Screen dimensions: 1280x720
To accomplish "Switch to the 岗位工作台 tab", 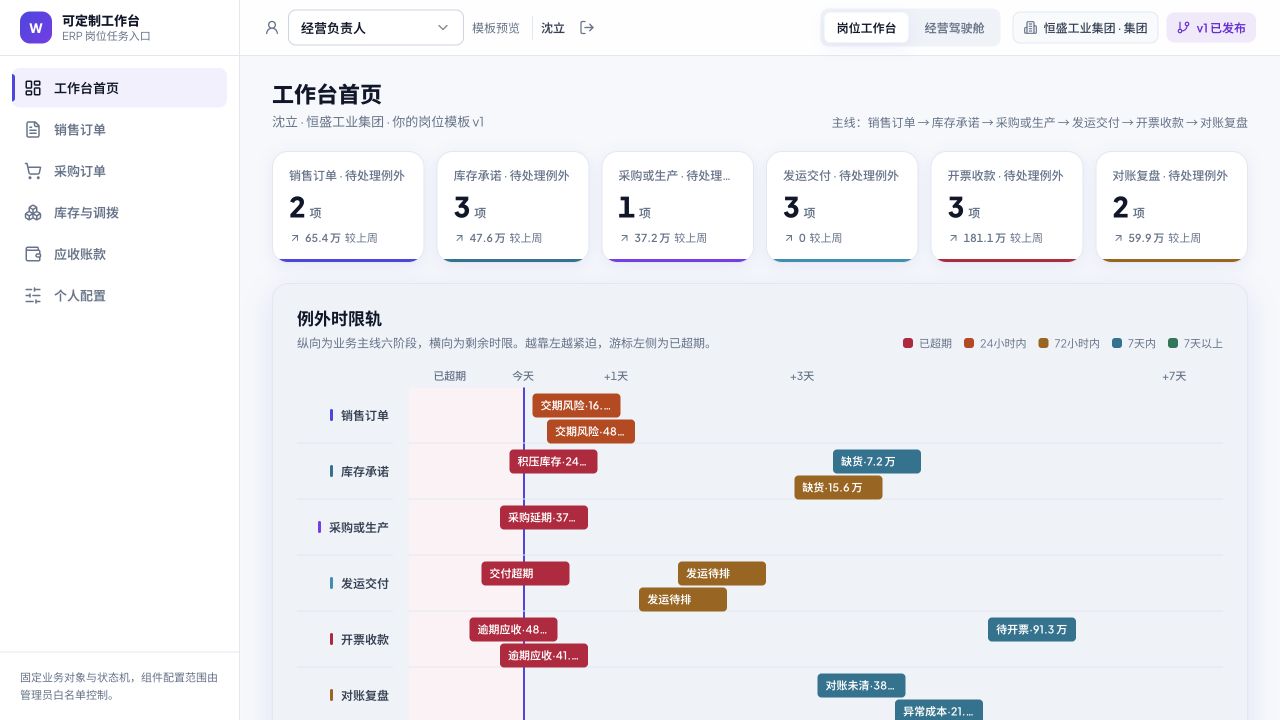I will tap(866, 28).
